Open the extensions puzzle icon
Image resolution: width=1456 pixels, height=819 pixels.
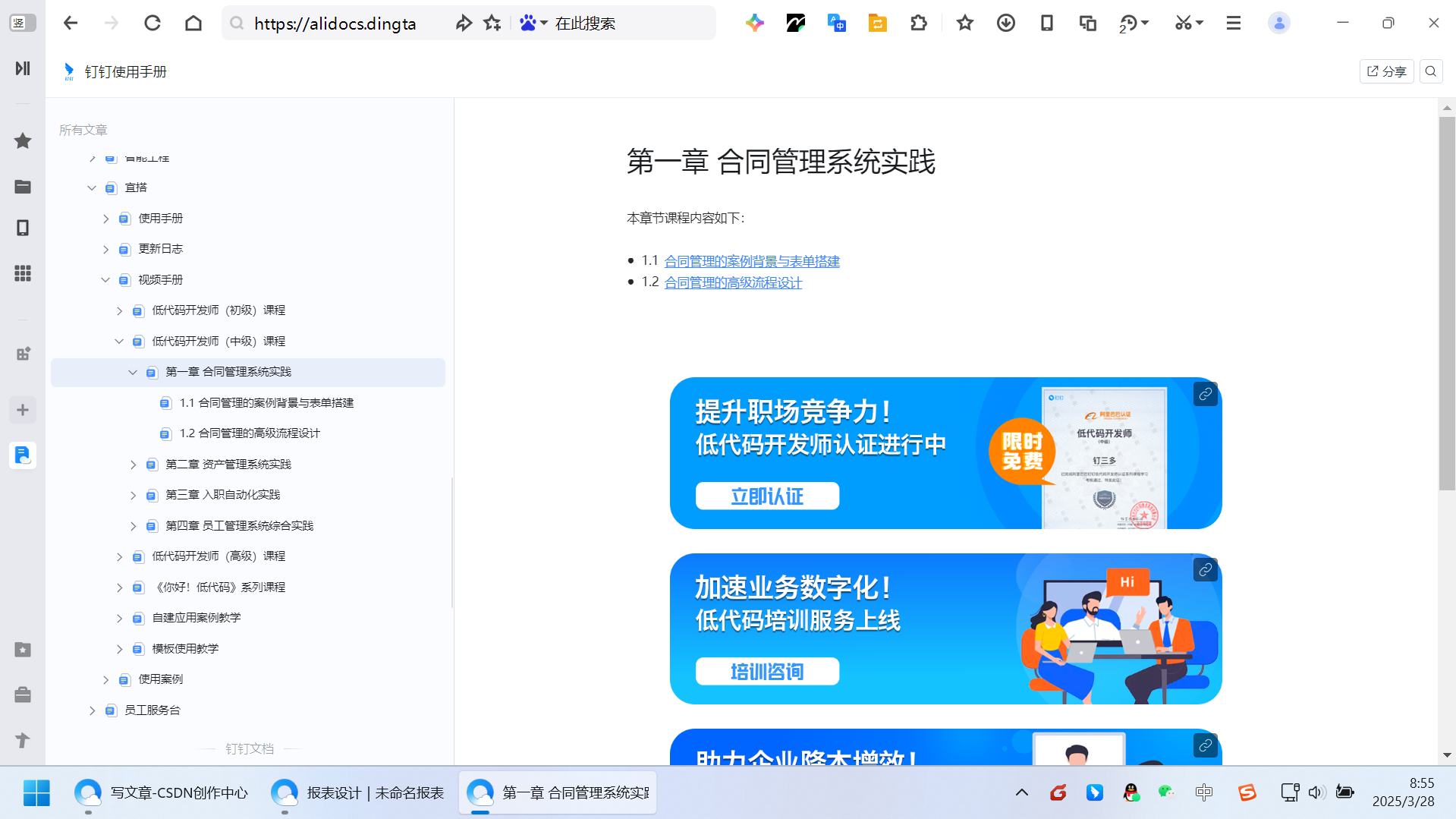pyautogui.click(x=919, y=24)
